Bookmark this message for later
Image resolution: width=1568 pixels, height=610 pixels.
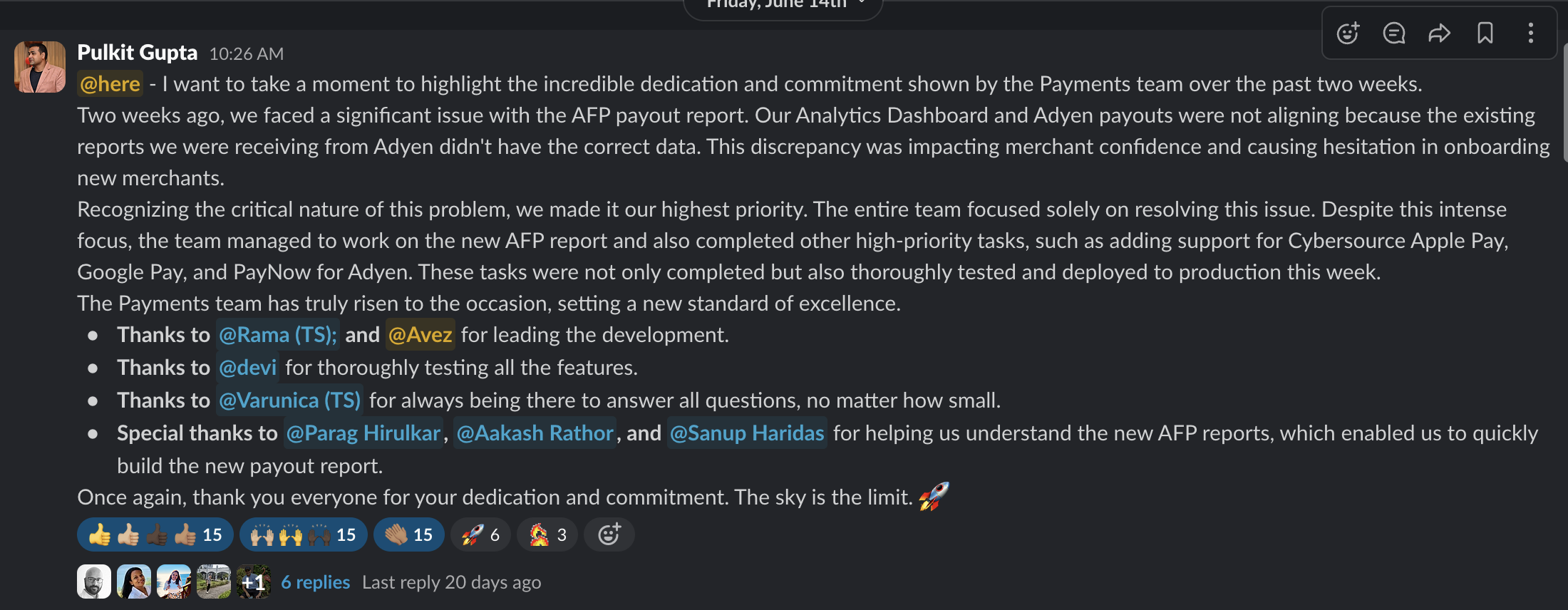(1485, 33)
